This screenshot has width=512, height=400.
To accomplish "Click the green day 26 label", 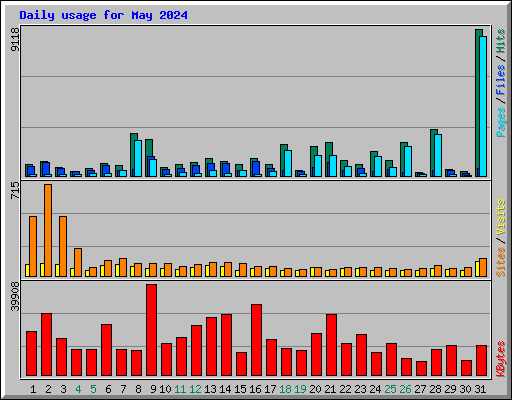I will 405,389.
